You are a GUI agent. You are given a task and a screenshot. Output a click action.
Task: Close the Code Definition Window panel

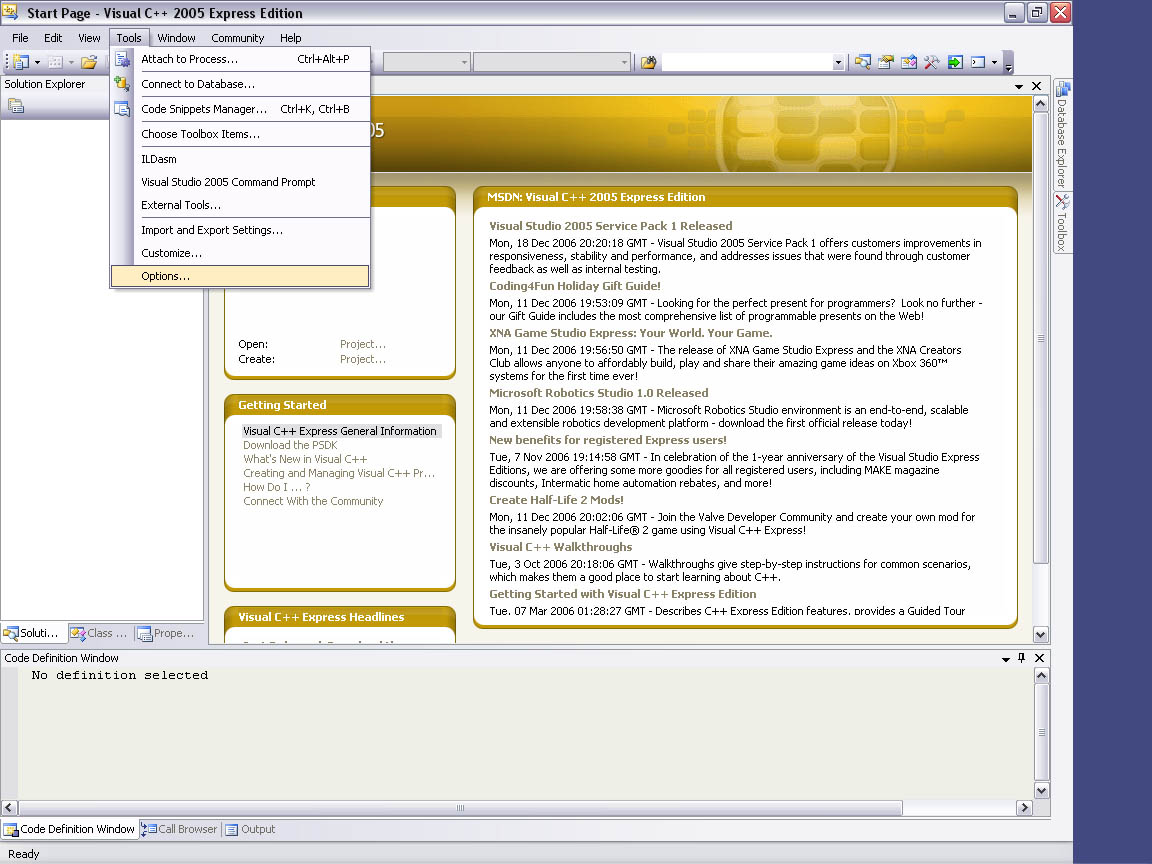1040,658
